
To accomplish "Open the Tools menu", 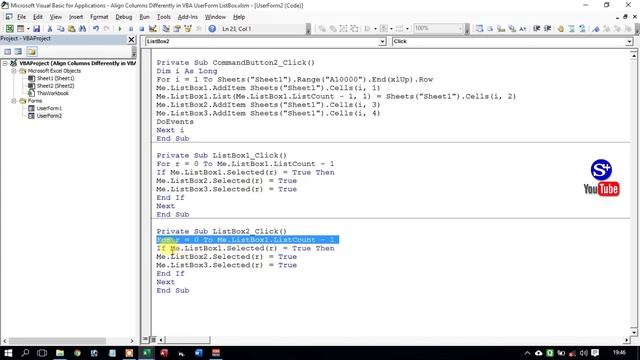I will 164,17.
